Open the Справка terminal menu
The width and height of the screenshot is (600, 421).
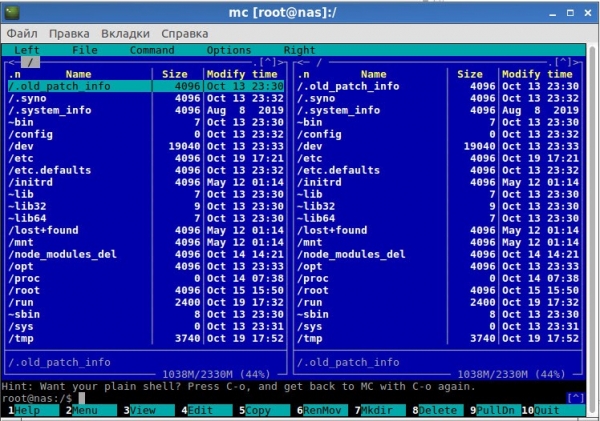184,32
